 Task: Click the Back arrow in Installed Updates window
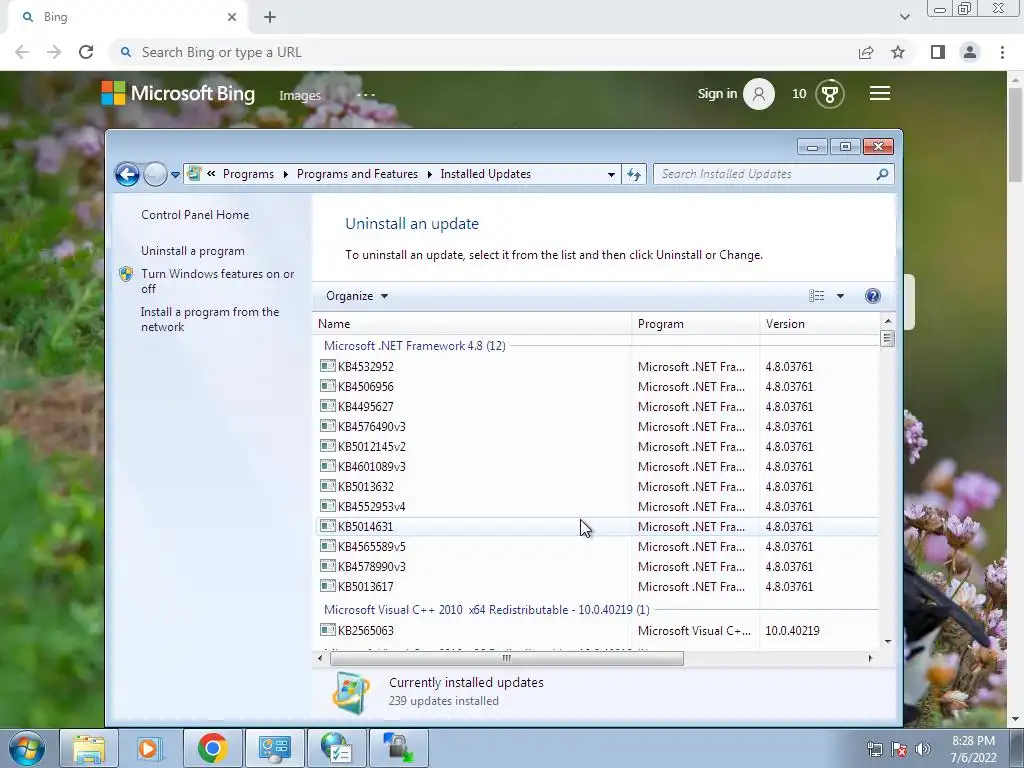(x=127, y=174)
